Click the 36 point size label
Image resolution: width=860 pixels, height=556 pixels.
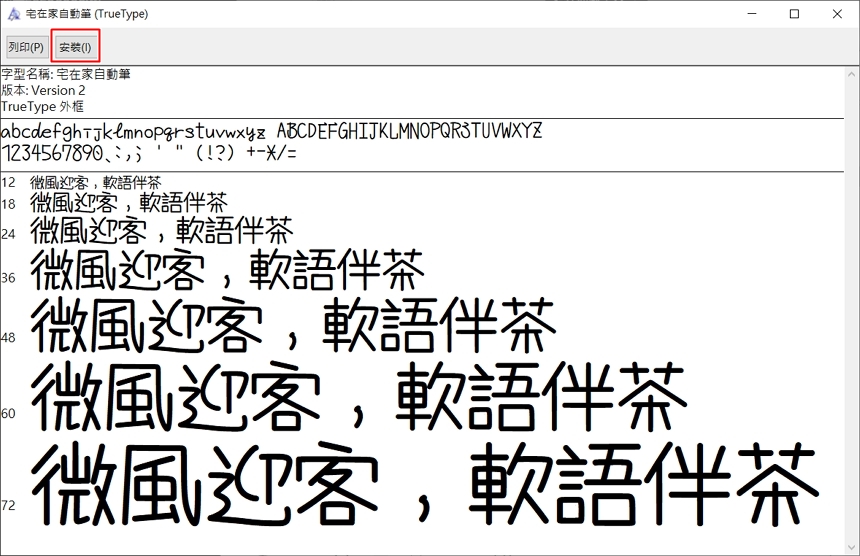click(x=8, y=278)
